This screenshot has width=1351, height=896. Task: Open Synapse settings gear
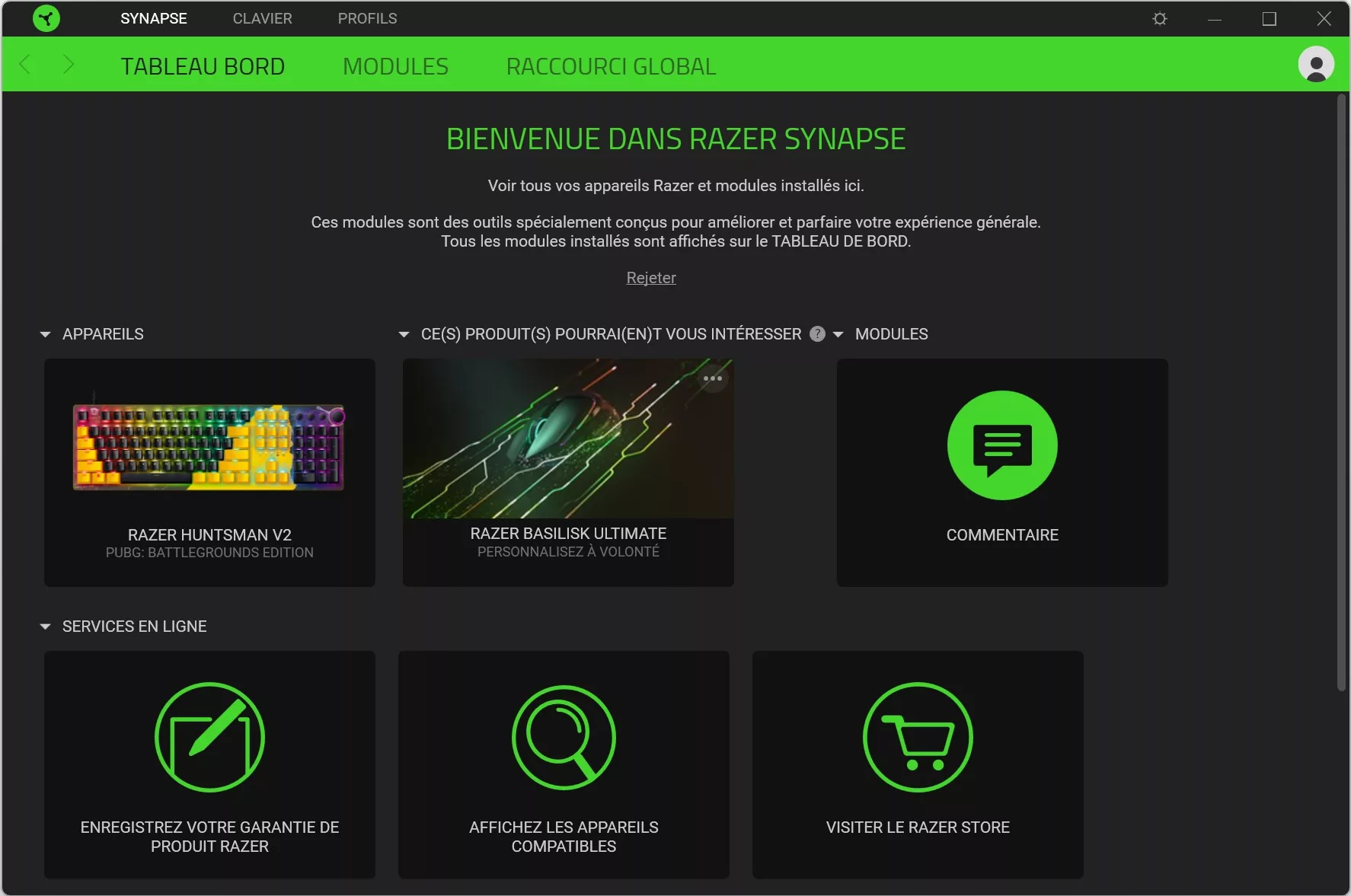coord(1159,18)
